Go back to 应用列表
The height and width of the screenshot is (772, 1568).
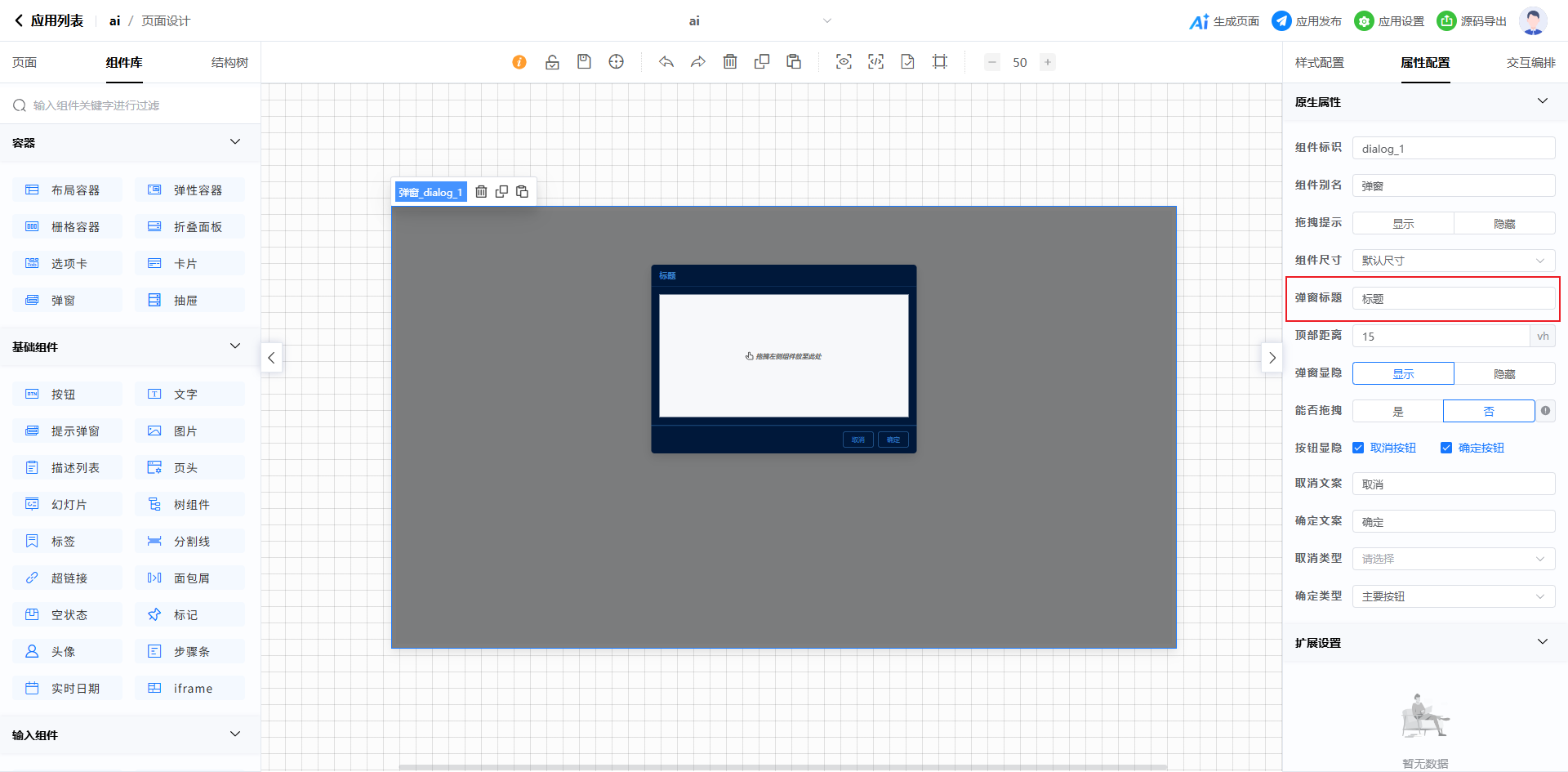coord(49,21)
